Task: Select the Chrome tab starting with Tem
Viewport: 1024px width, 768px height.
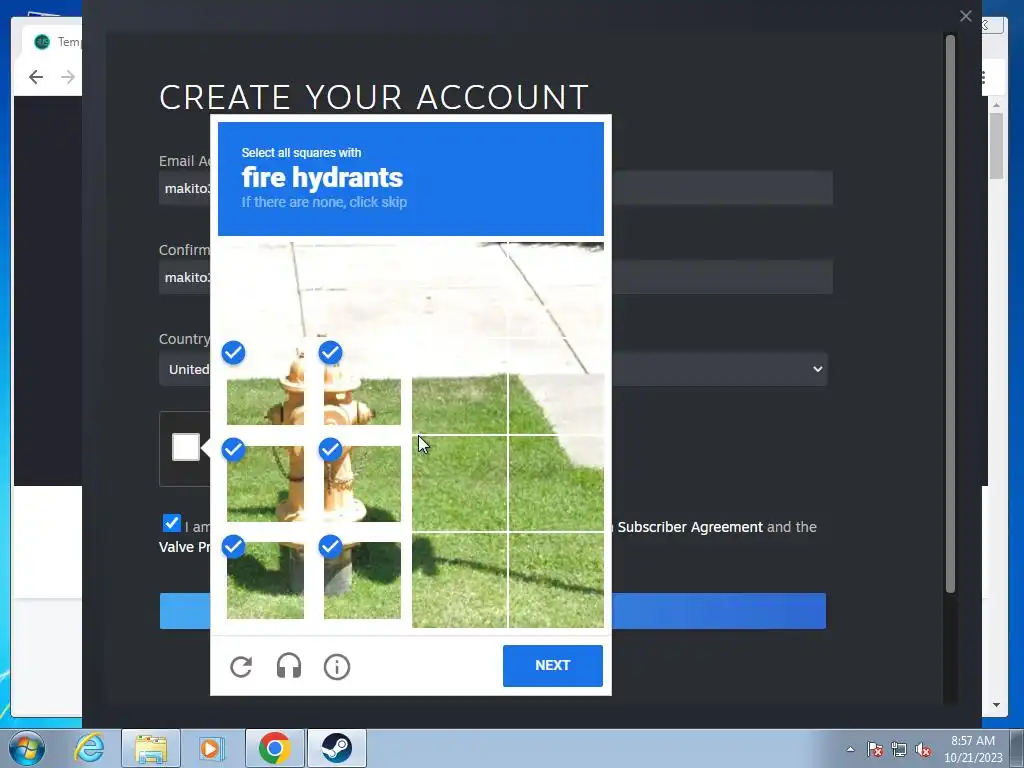Action: pyautogui.click(x=52, y=42)
